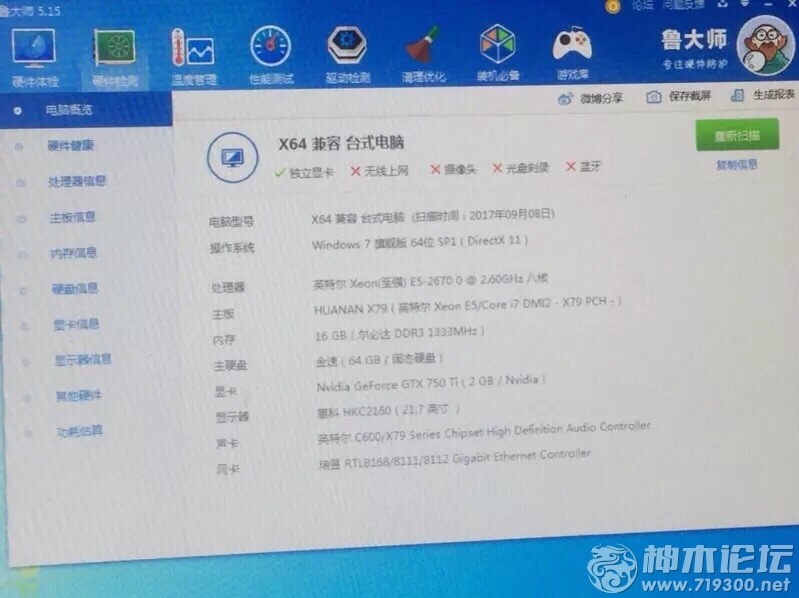
Task: Click the Windows 7 旗舰版 64位 SP1 text
Action: tap(419, 242)
